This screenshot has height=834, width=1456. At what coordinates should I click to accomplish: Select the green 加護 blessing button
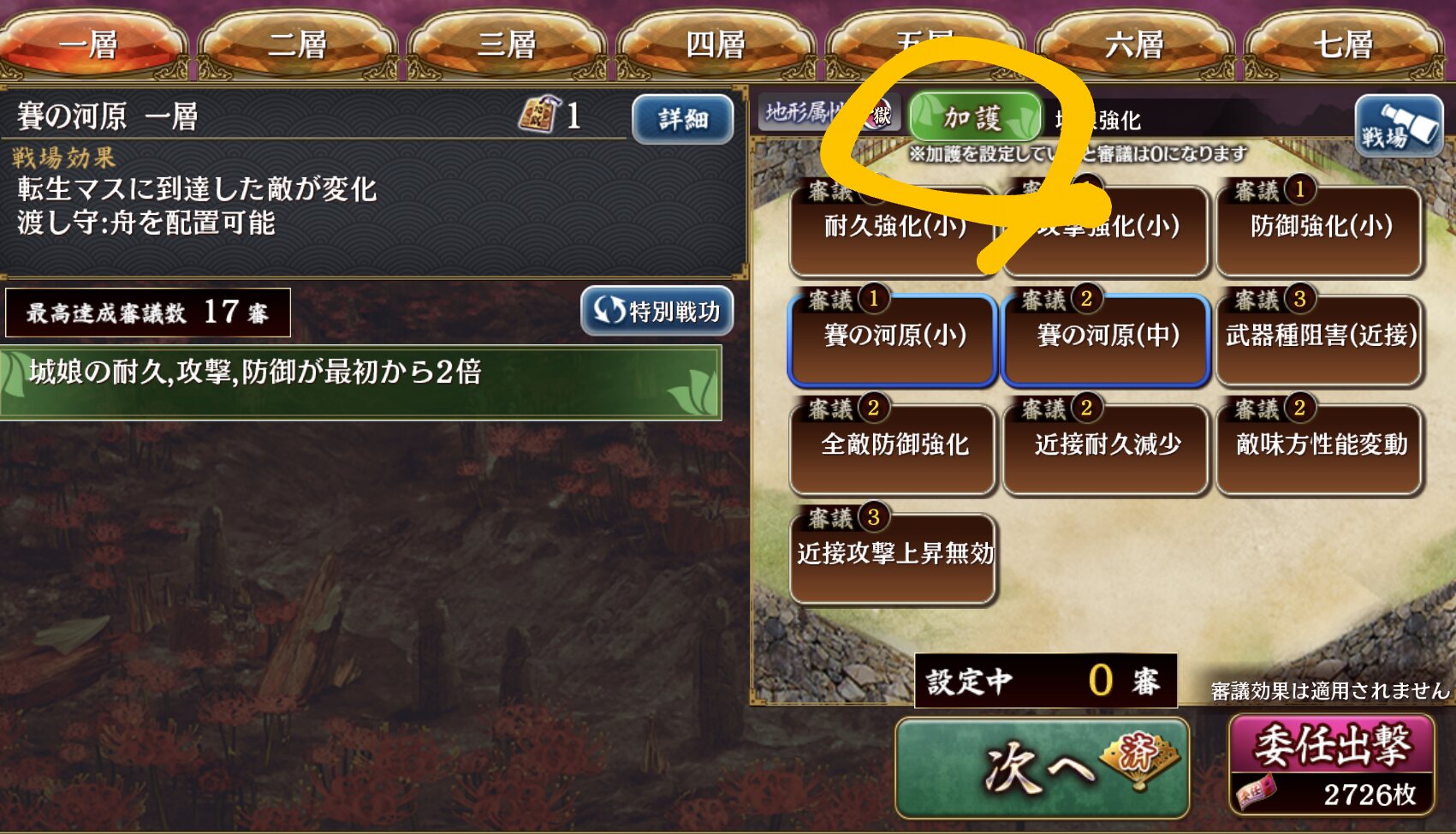pyautogui.click(x=975, y=117)
